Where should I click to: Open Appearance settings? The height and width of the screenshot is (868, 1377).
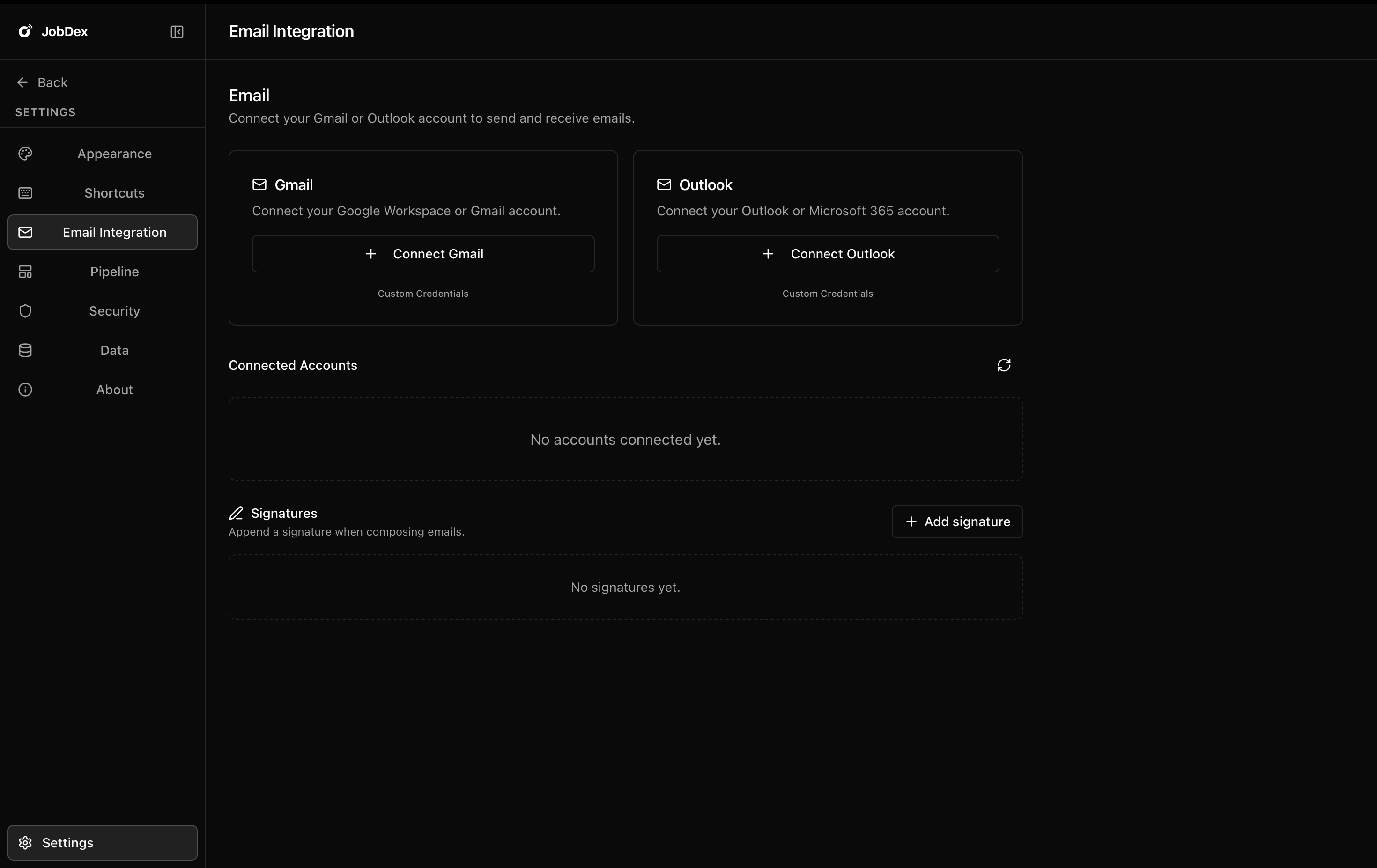103,154
